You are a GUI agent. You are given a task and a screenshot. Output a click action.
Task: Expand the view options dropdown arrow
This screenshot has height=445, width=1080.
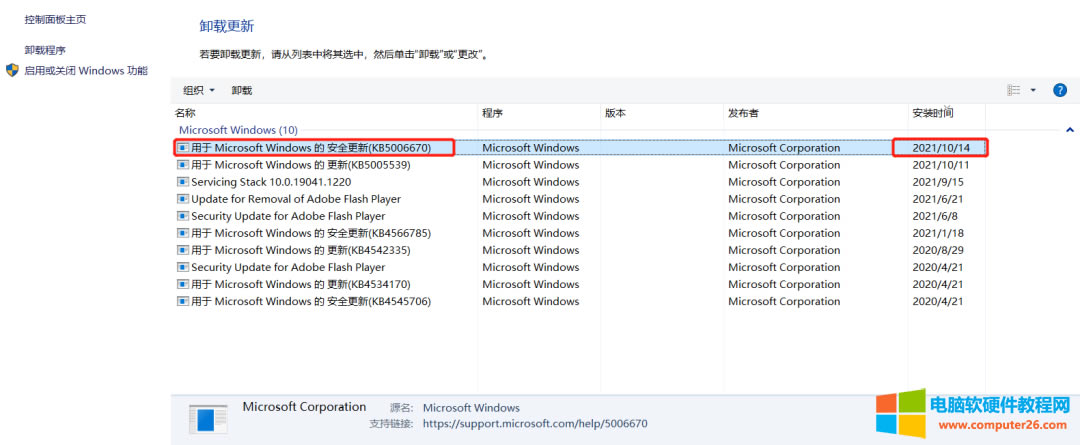pos(1033,90)
